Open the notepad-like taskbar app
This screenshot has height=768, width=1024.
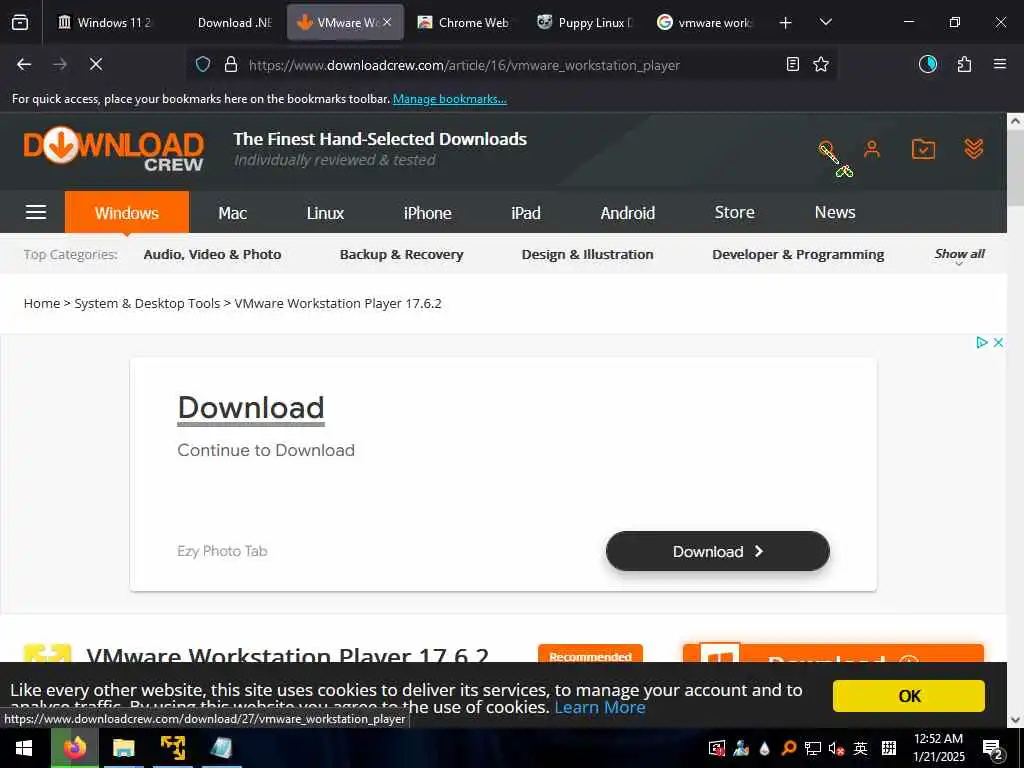222,748
